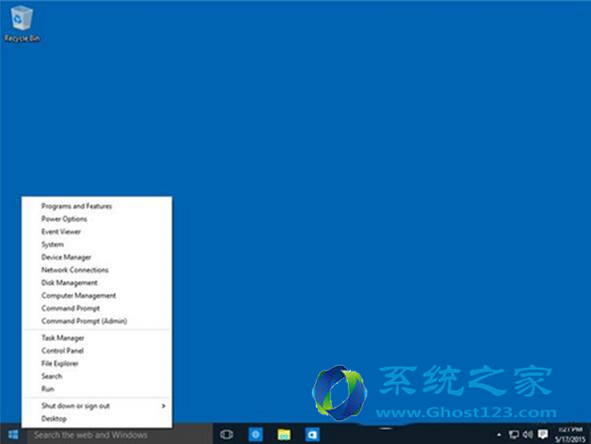
Task: Launch Disk Management
Action: click(x=97, y=283)
